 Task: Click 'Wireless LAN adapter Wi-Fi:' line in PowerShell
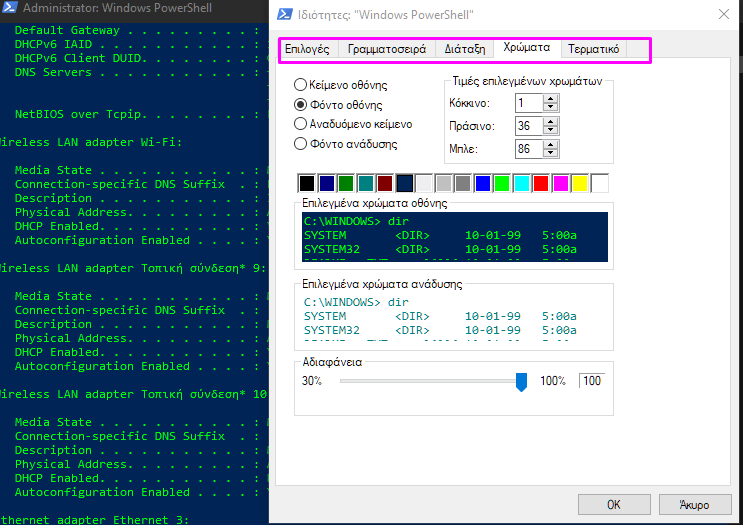91,142
